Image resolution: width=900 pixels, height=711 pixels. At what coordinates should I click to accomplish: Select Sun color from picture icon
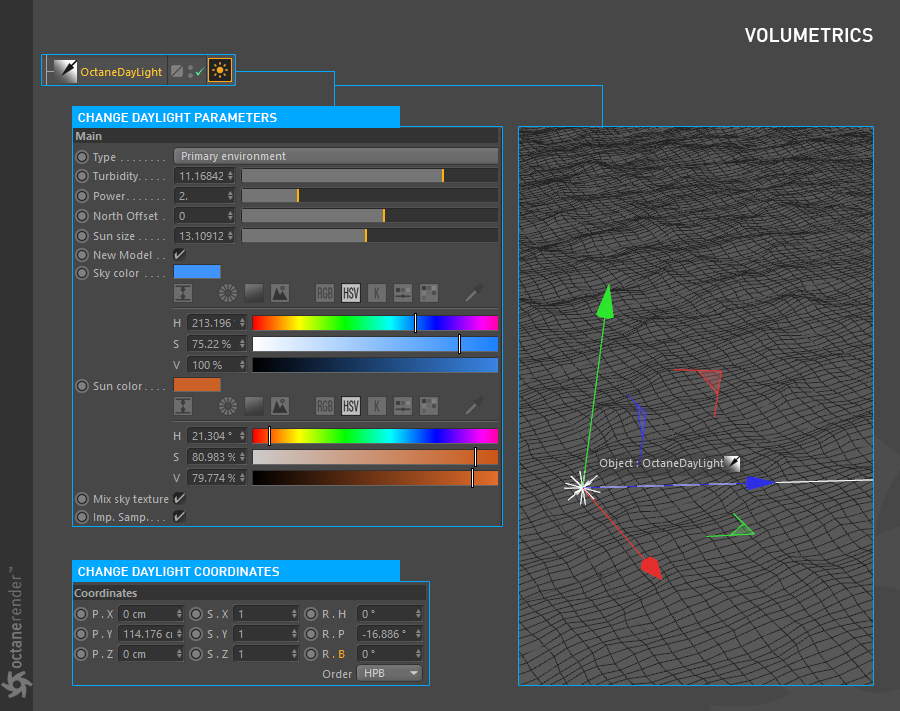(x=280, y=406)
